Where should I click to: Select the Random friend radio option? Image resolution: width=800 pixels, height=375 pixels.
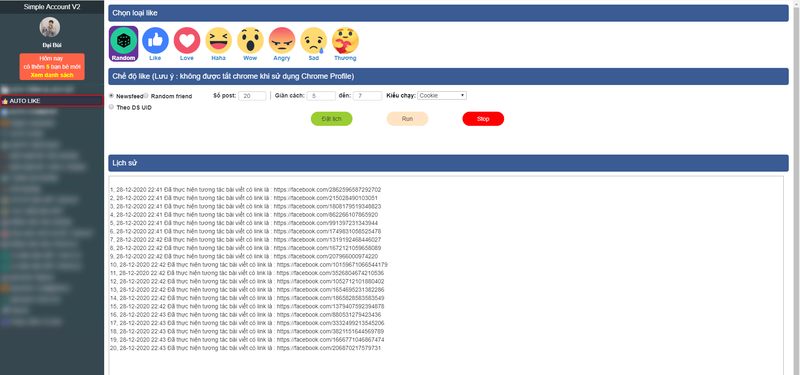[x=146, y=95]
